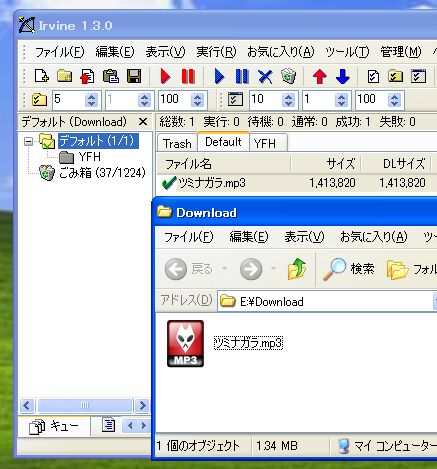Viewport: 437px width, 469px height.
Task: Sort by ファイル名 column header
Action: (x=224, y=164)
